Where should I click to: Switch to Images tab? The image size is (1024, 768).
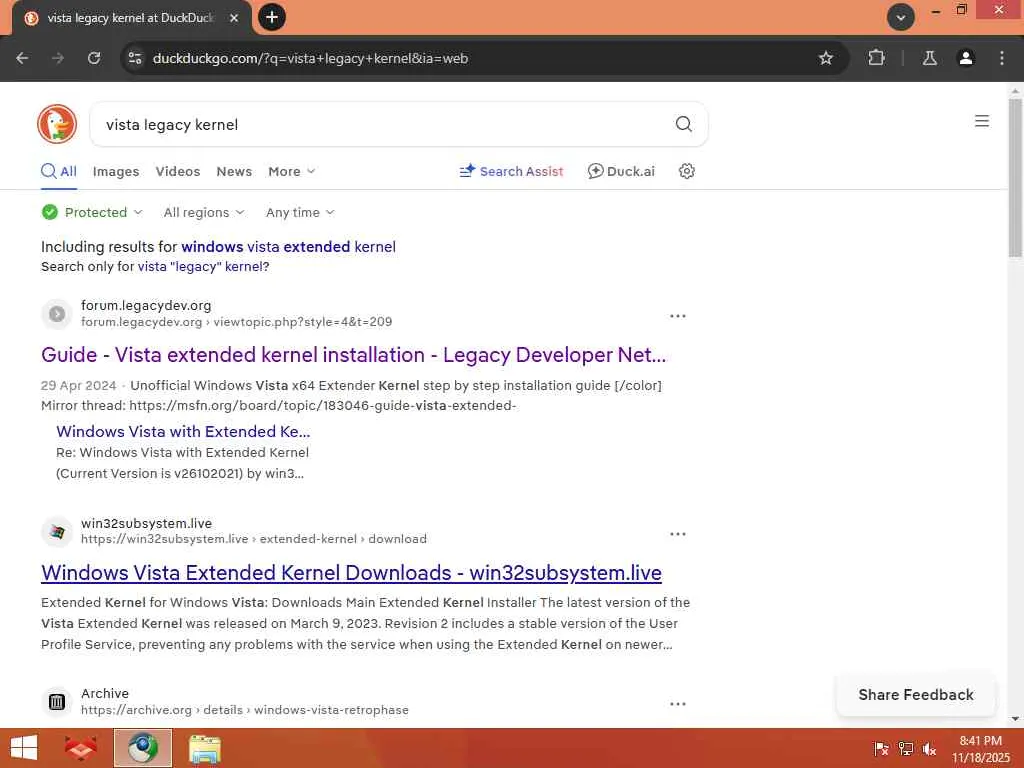(116, 171)
